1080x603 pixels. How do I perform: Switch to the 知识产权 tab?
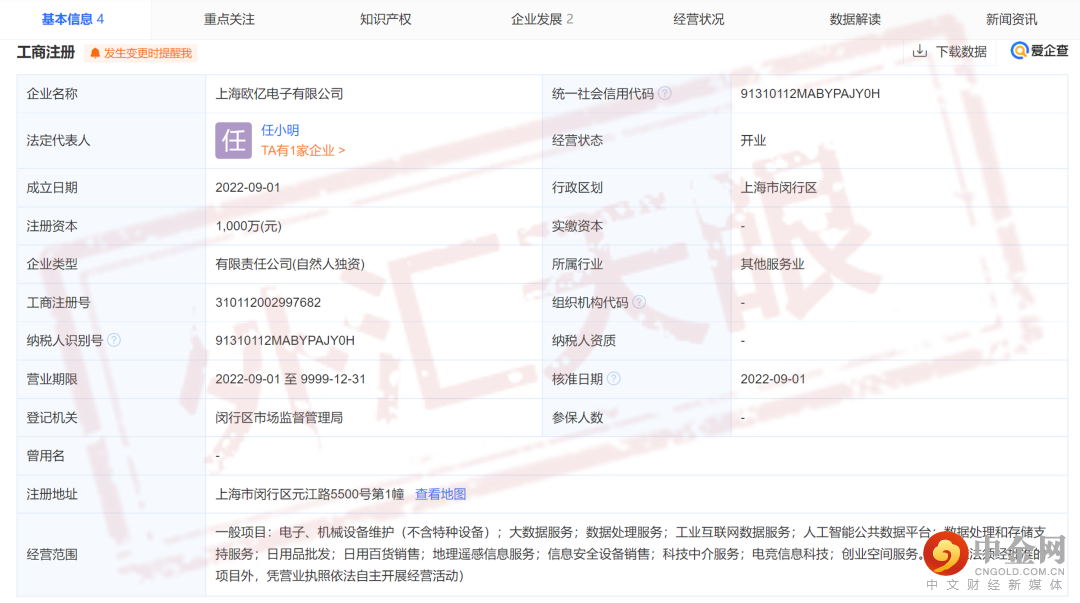pyautogui.click(x=386, y=19)
